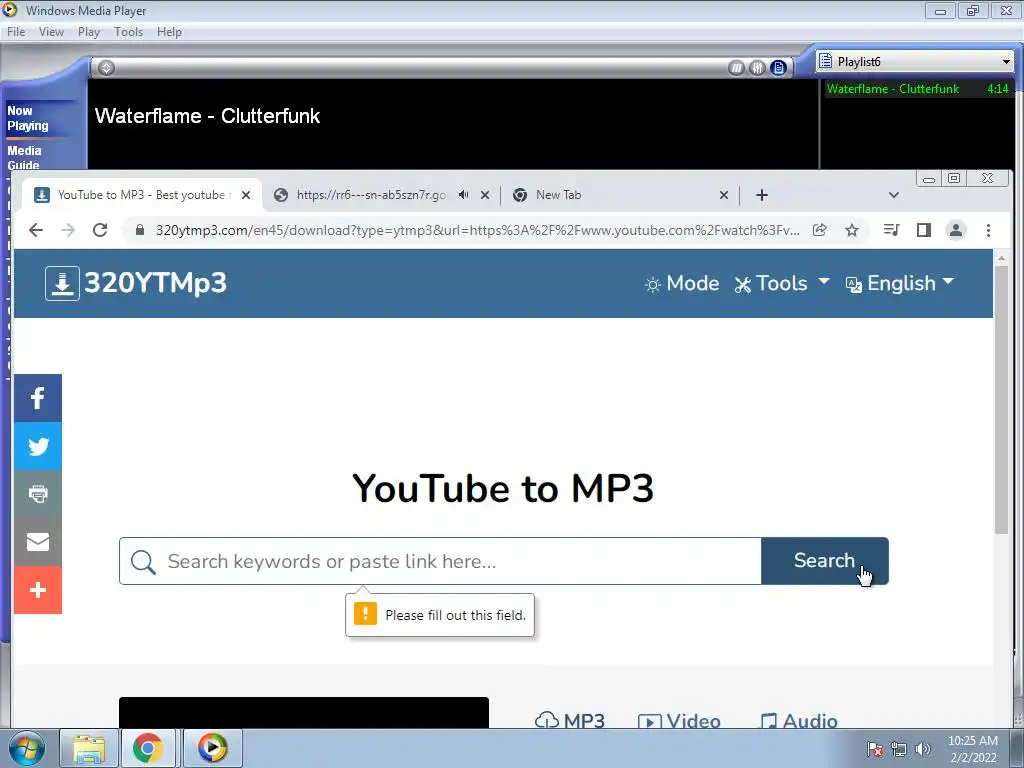Close the New Tab tab
The height and width of the screenshot is (768, 1024).
click(724, 195)
